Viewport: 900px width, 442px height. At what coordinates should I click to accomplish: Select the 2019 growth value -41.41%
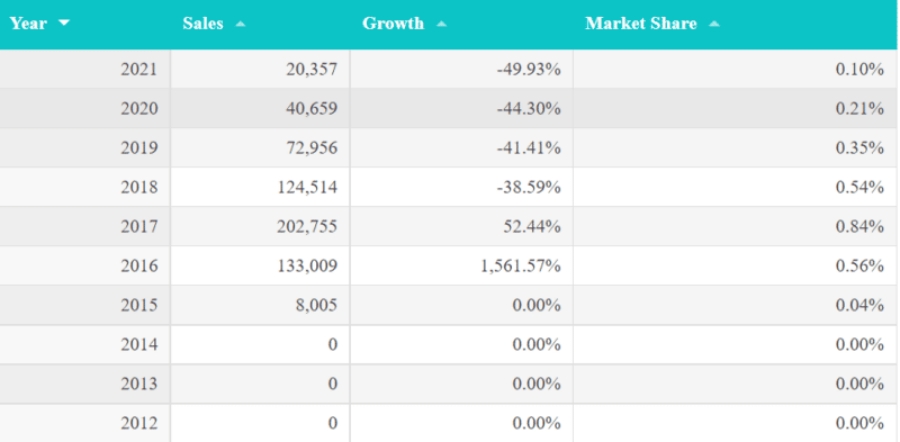tap(528, 148)
